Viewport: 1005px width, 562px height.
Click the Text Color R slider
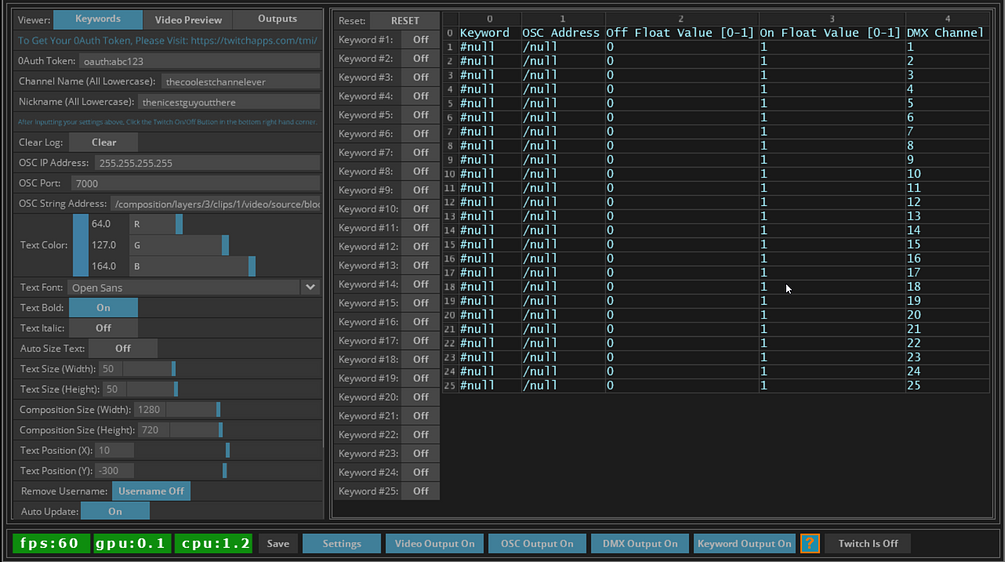[x=224, y=224]
